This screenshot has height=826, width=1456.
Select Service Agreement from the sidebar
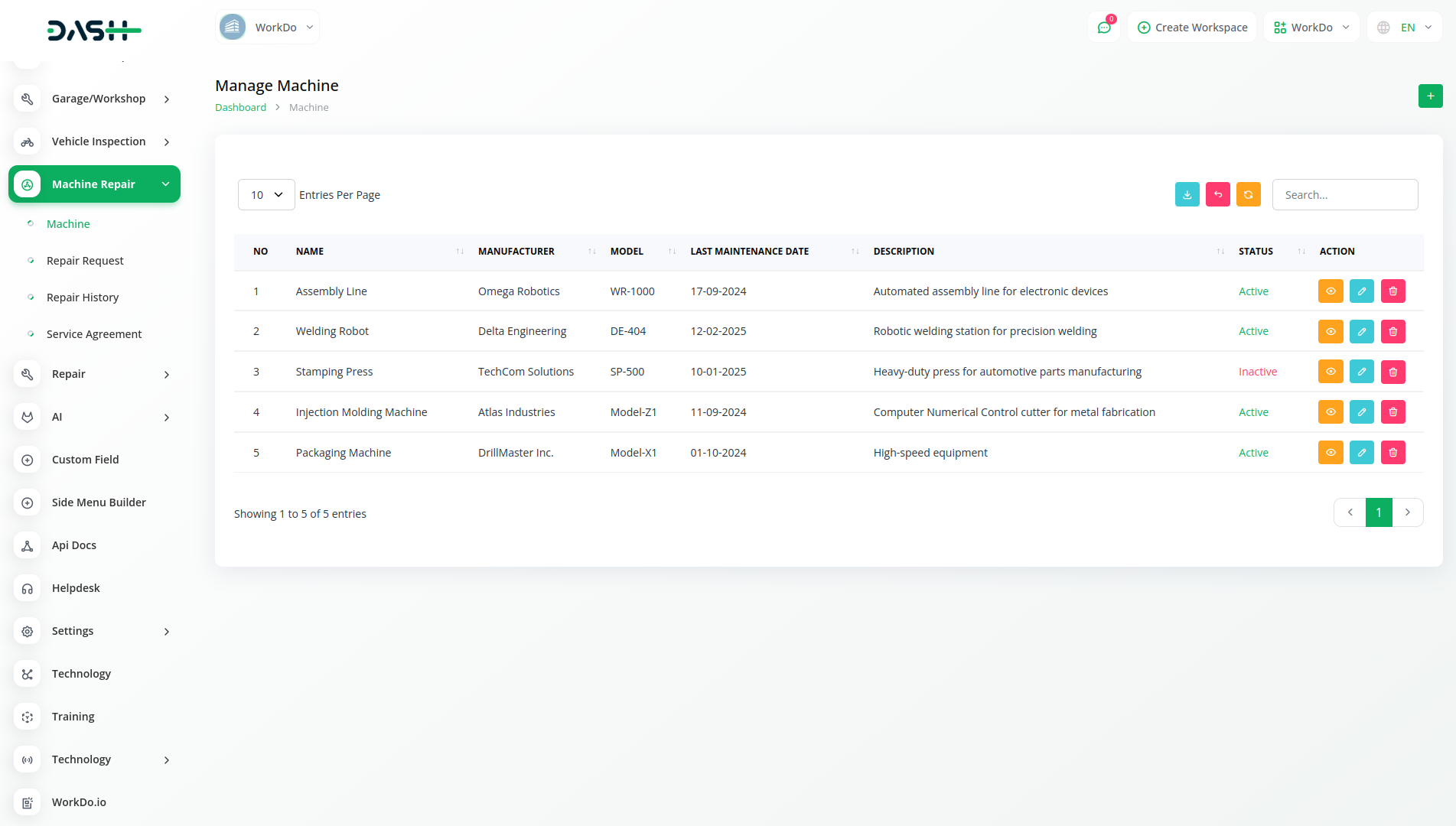94,334
